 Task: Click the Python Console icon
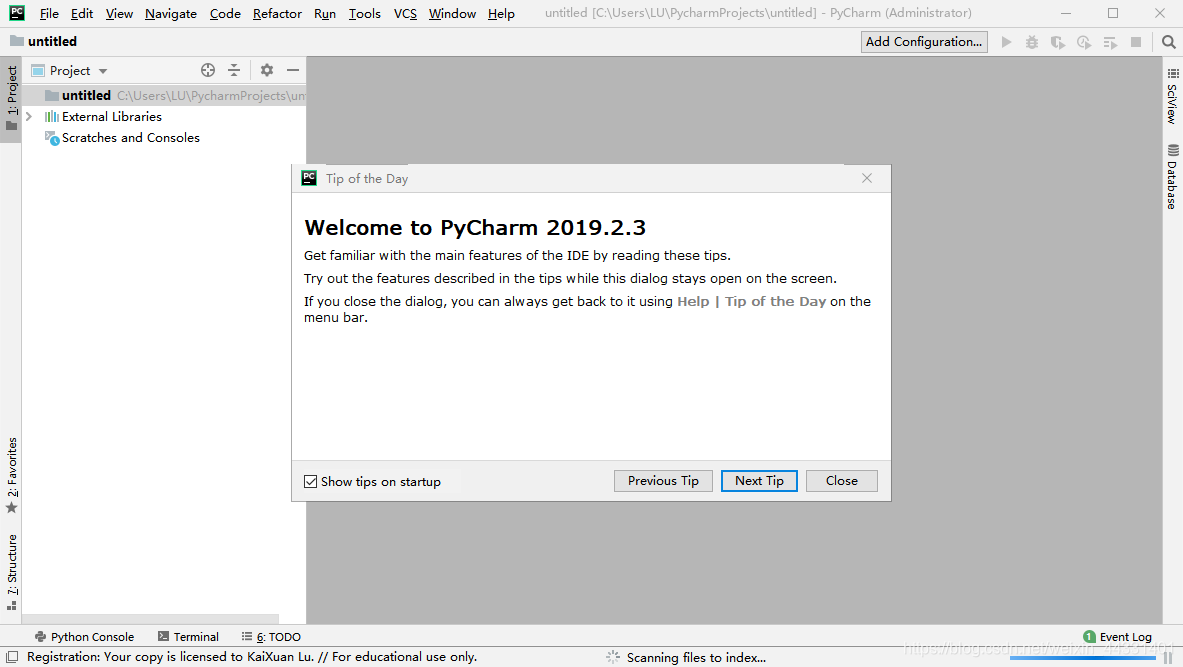[41, 637]
